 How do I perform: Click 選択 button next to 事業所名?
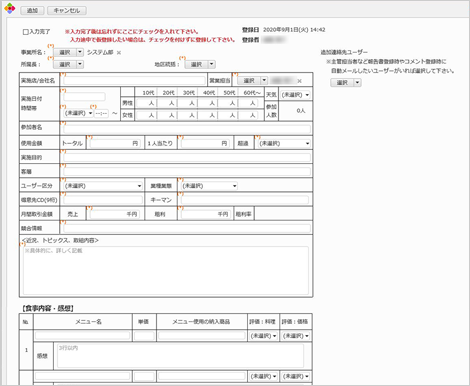pyautogui.click(x=65, y=52)
